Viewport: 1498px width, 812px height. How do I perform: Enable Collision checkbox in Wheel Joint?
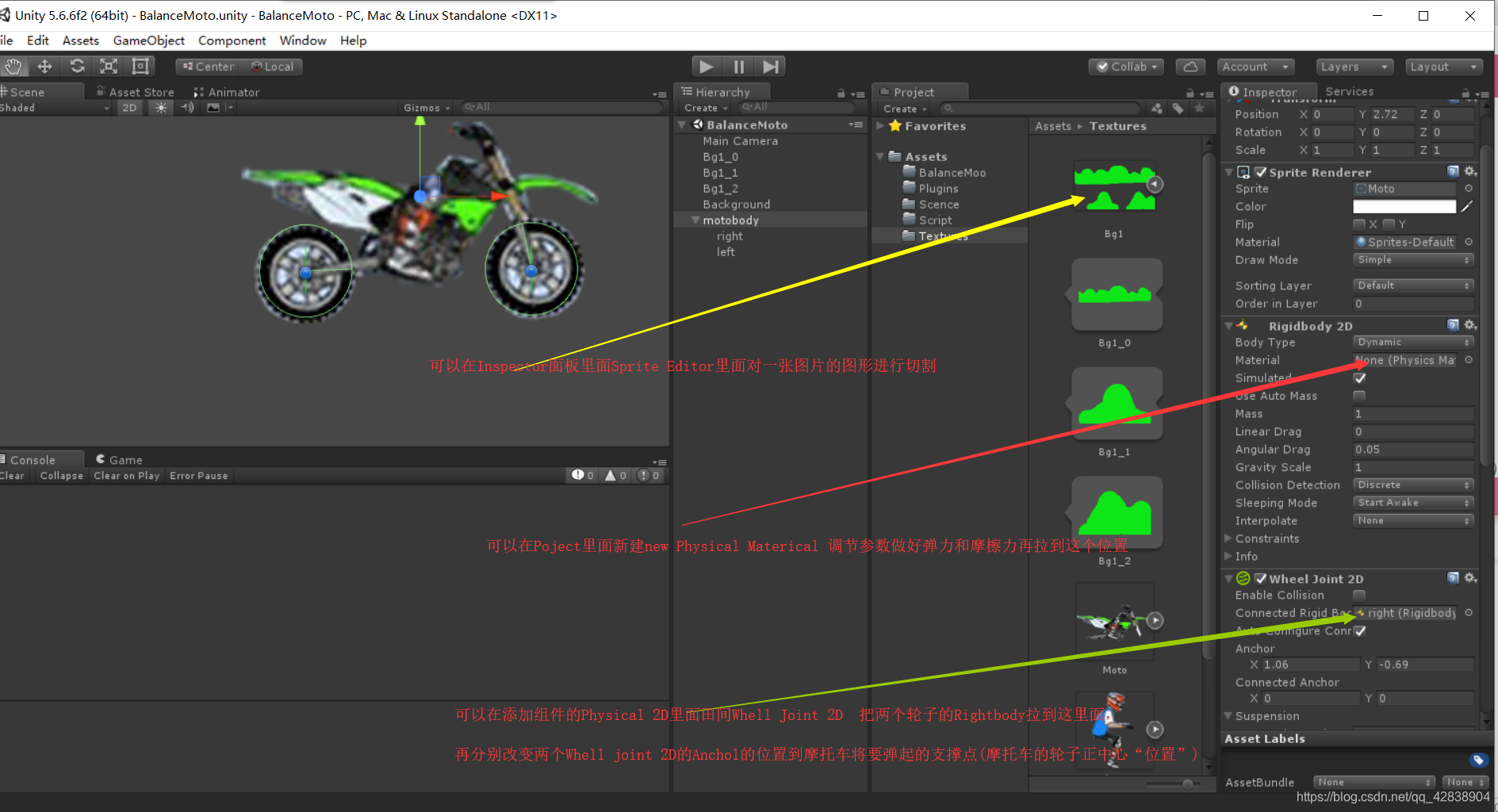tap(1359, 596)
